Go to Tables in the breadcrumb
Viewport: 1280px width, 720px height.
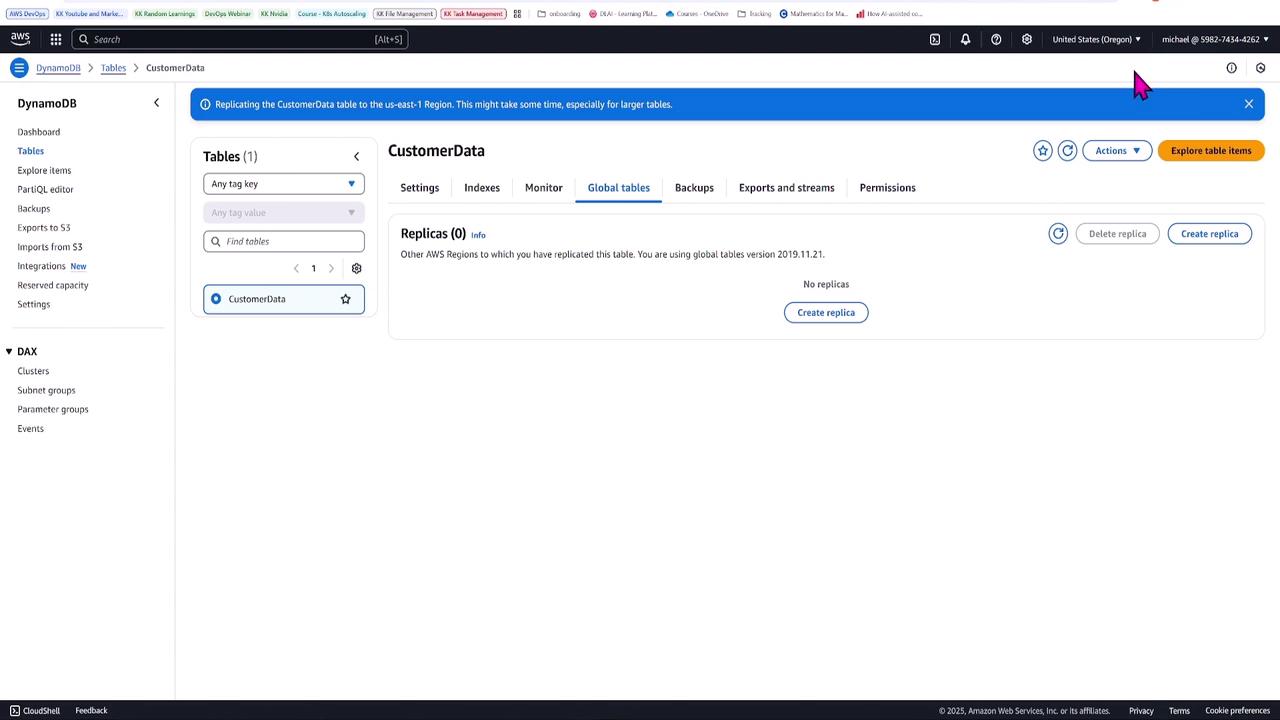(x=113, y=68)
